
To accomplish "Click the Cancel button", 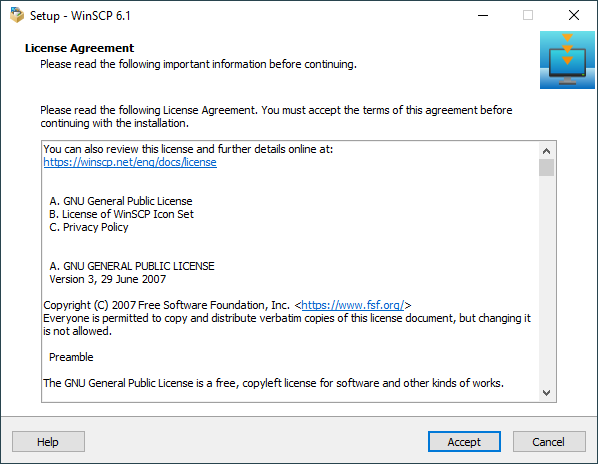I will [x=549, y=442].
